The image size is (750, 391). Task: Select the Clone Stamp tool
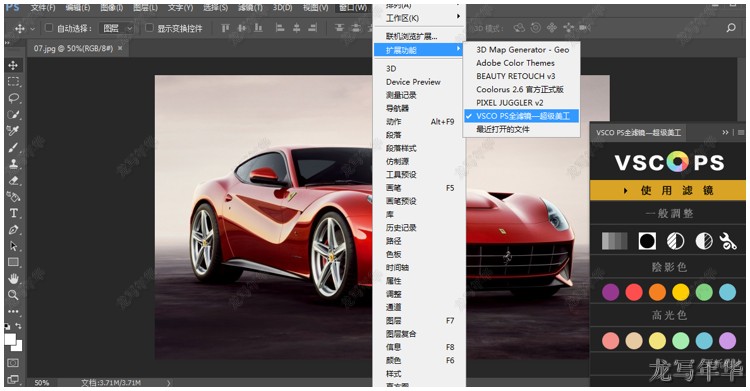[13, 164]
